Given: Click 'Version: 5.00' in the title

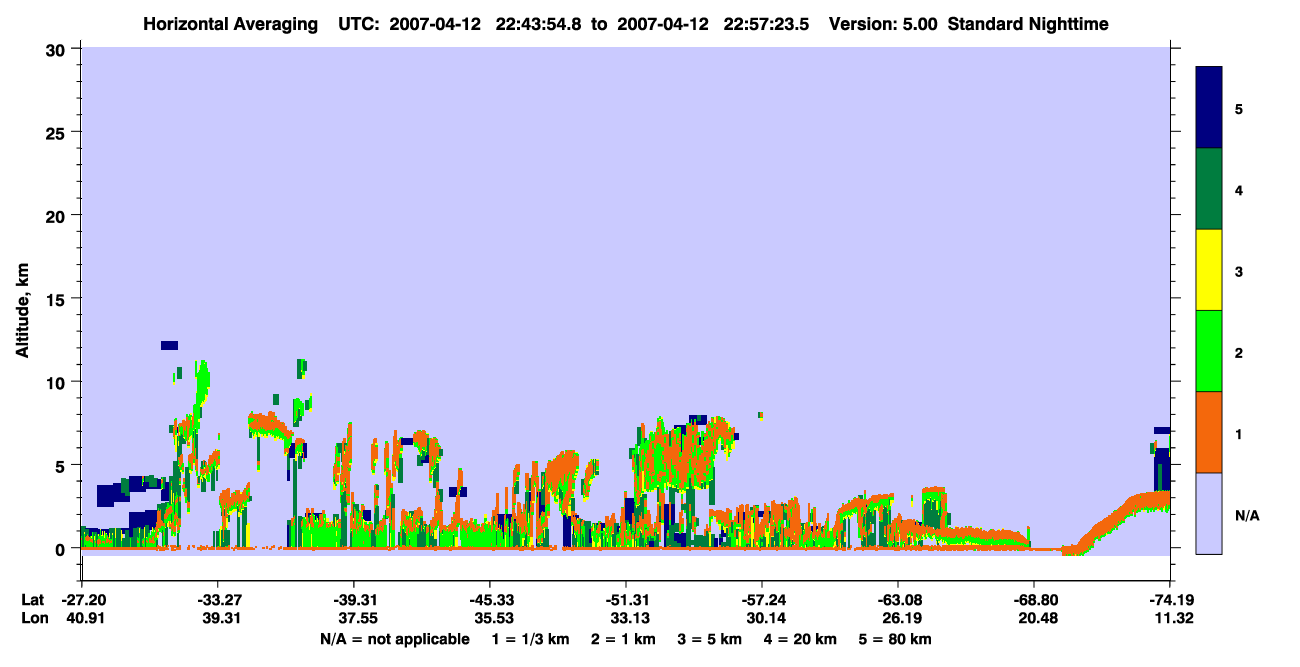Looking at the screenshot, I should click(883, 23).
